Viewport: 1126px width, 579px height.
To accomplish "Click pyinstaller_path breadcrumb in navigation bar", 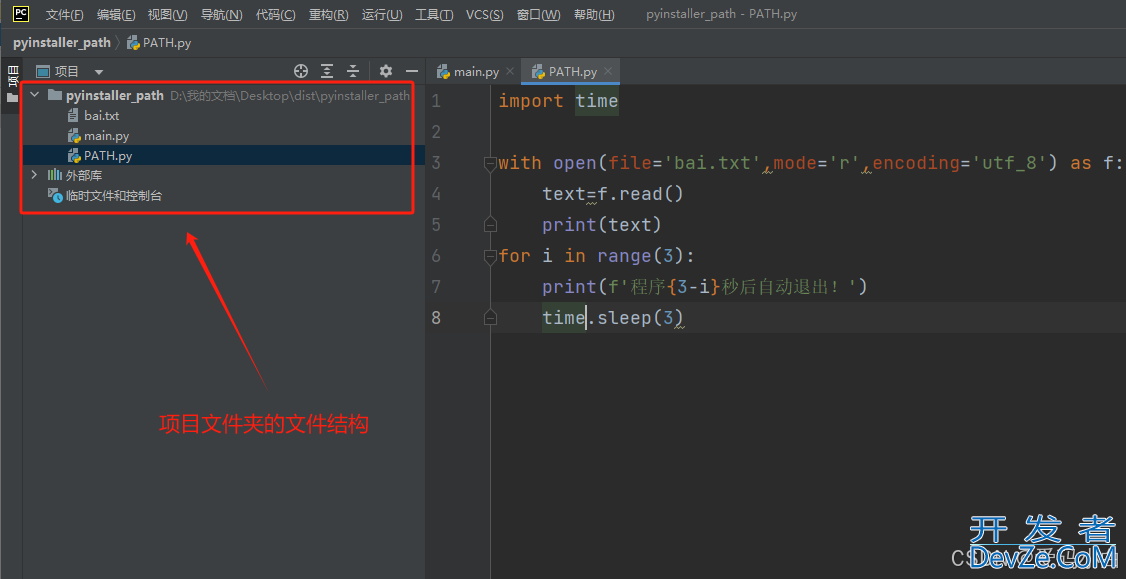I will pyautogui.click(x=62, y=42).
